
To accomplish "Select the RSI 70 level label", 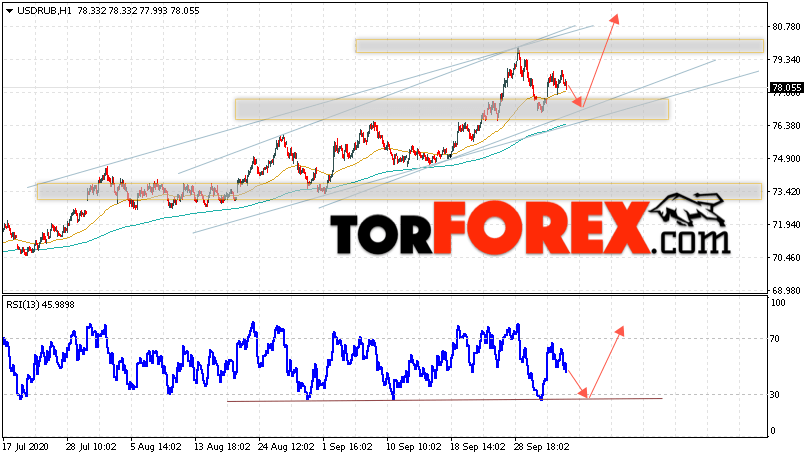I will pos(776,339).
